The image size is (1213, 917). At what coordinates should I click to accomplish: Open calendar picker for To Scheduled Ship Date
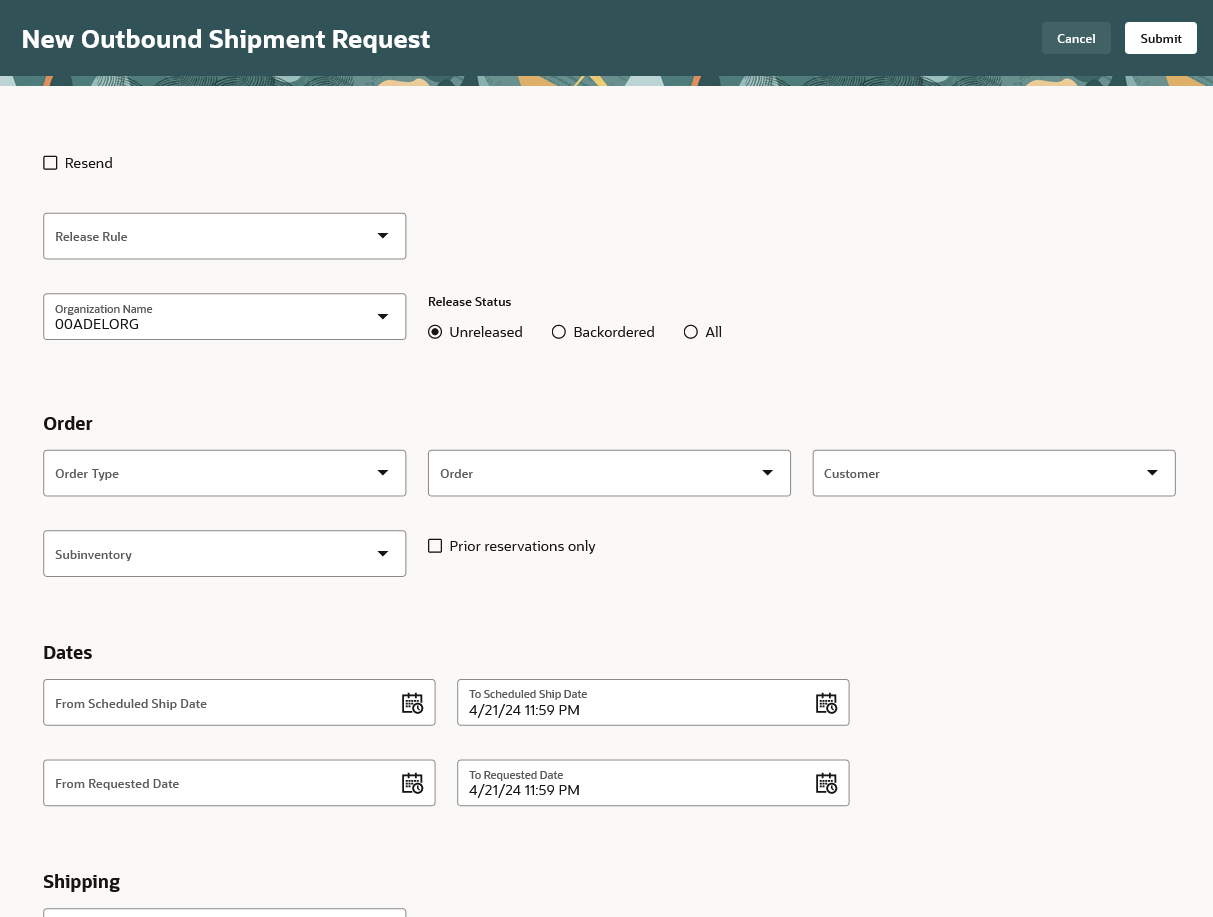click(x=826, y=703)
